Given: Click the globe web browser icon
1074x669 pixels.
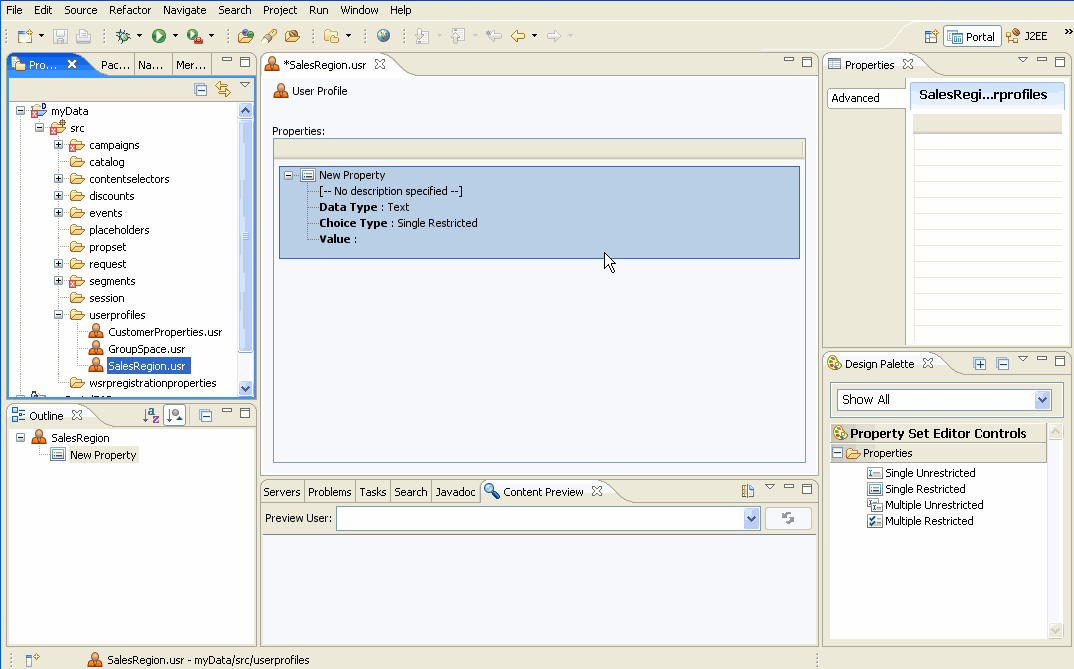Looking at the screenshot, I should pos(384,36).
